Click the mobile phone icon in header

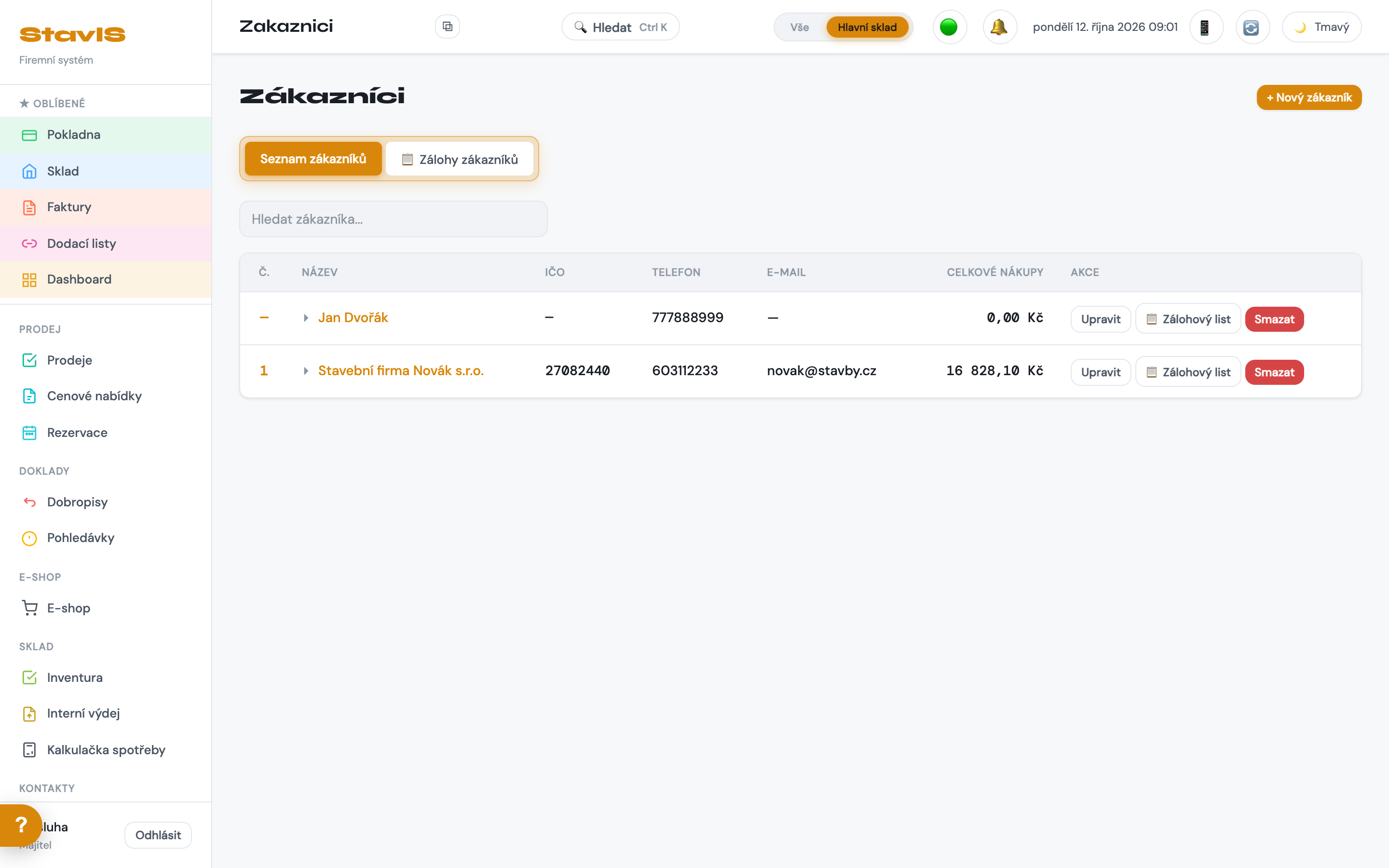click(x=1206, y=27)
